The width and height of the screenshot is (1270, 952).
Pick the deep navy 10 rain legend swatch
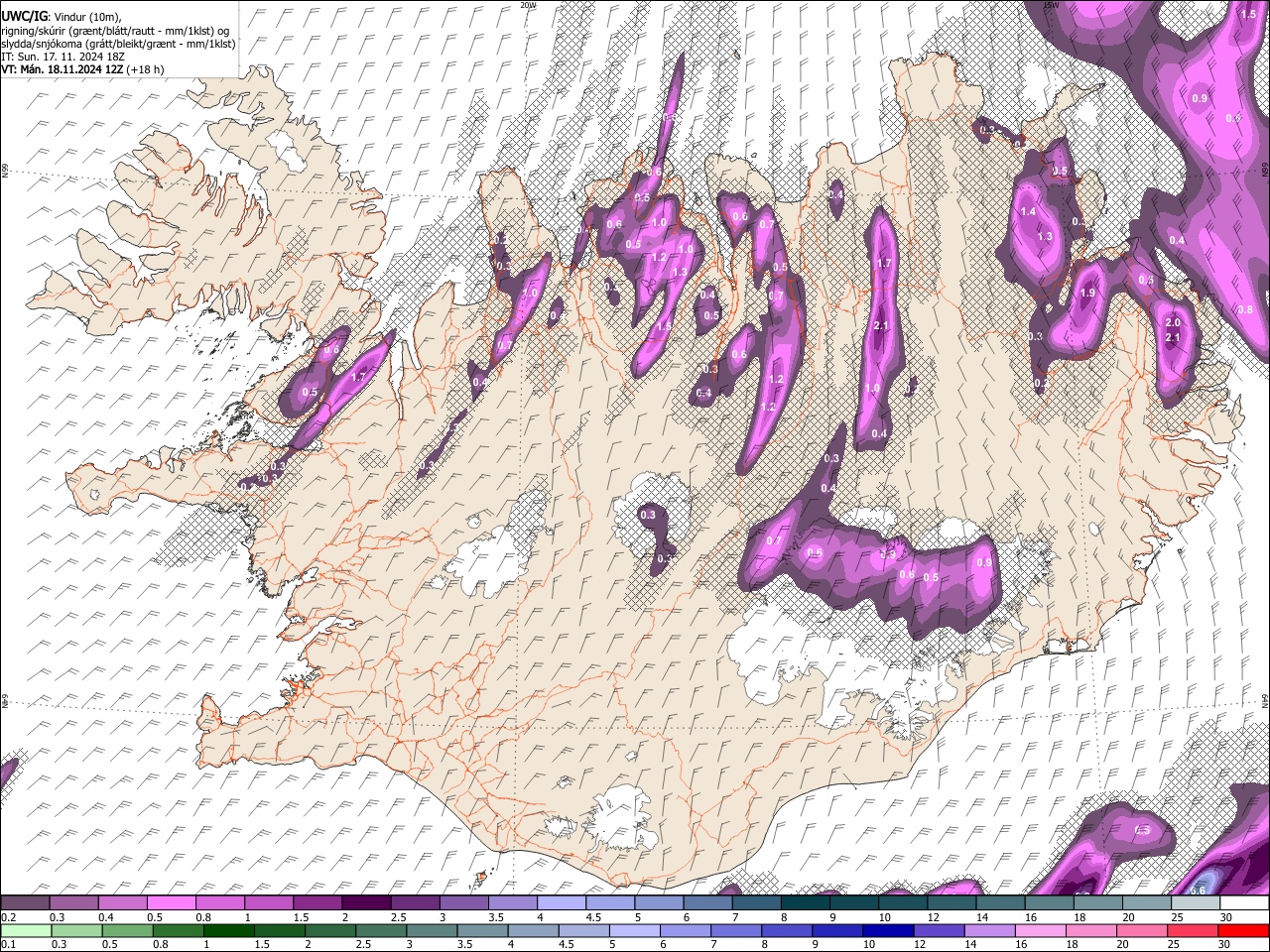(x=887, y=930)
